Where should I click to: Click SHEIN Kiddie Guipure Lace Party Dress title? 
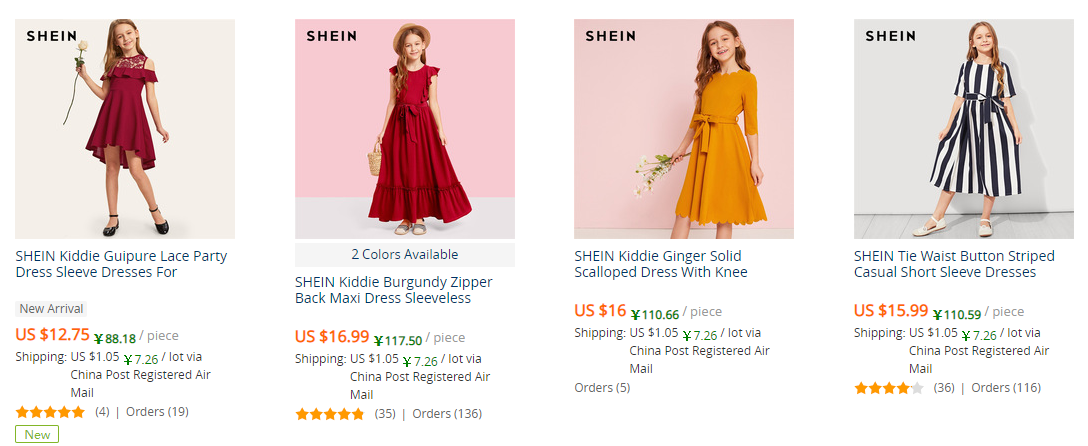tap(121, 264)
